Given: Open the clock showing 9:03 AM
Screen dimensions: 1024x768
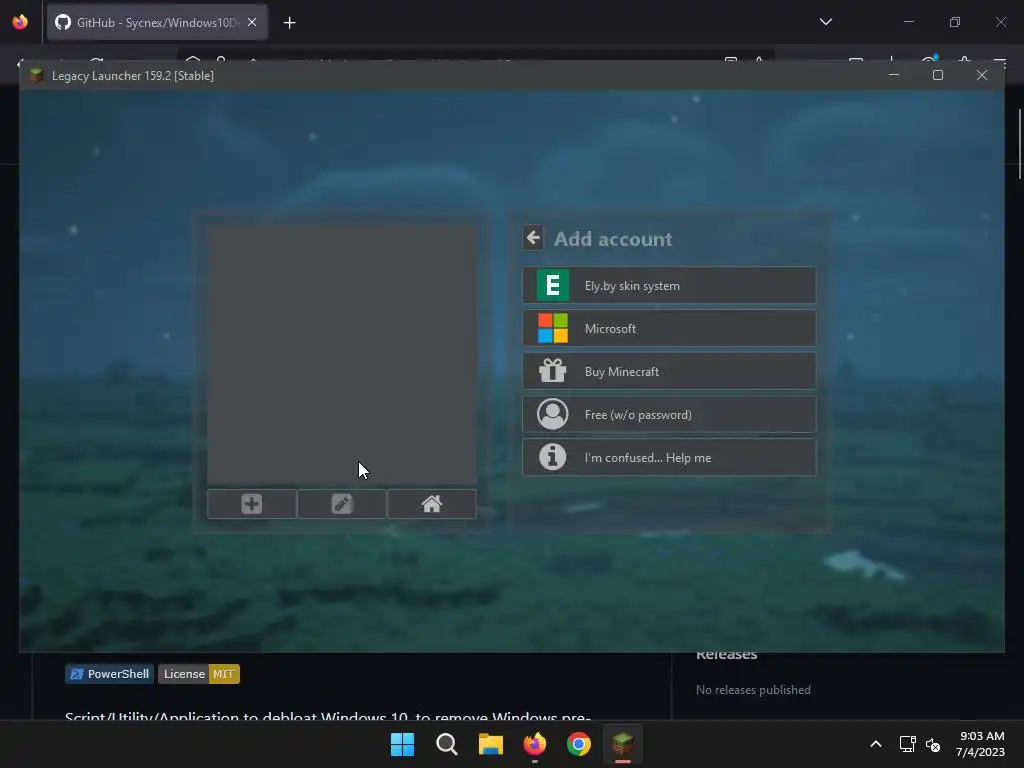Looking at the screenshot, I should click(x=980, y=744).
